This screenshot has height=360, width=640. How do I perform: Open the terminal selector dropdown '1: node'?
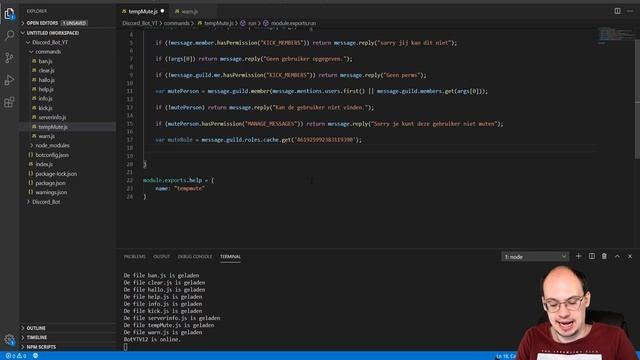pos(535,257)
